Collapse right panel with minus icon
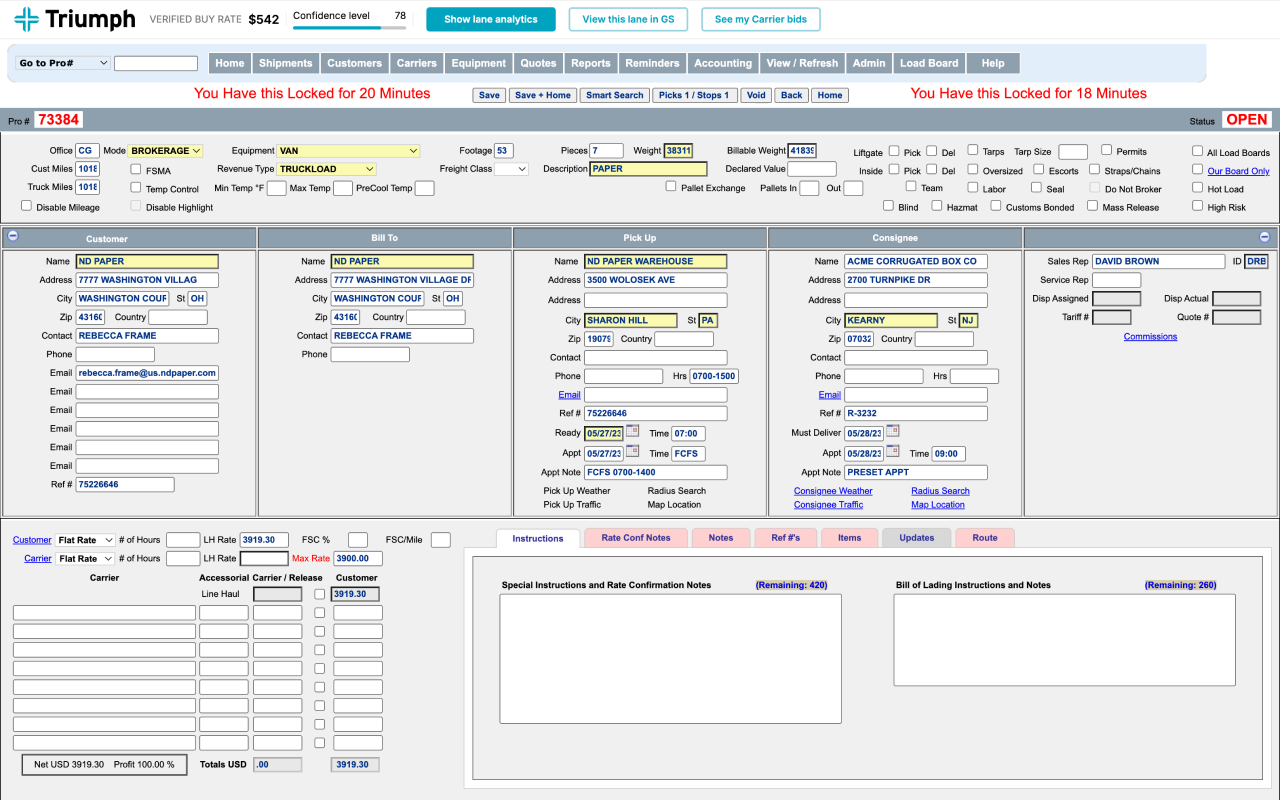Image resolution: width=1280 pixels, height=800 pixels. tap(1264, 237)
